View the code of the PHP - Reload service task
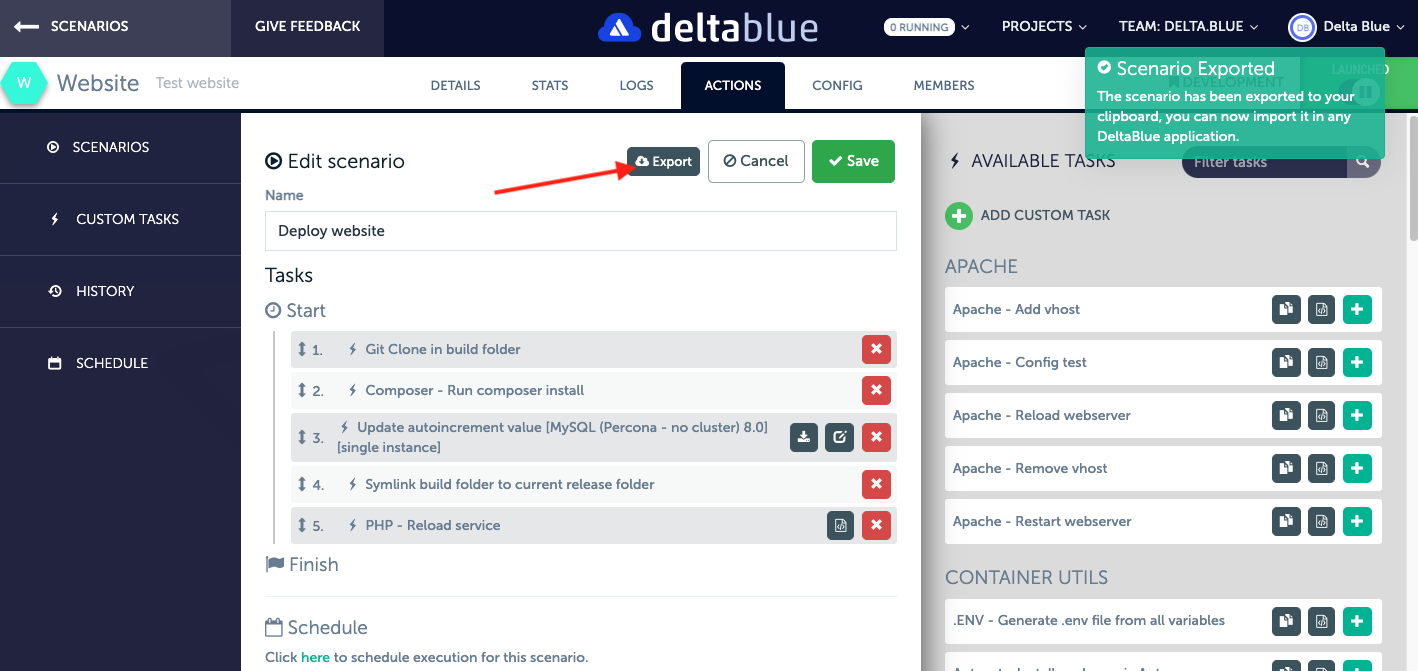The height and width of the screenshot is (671, 1418). 841,525
